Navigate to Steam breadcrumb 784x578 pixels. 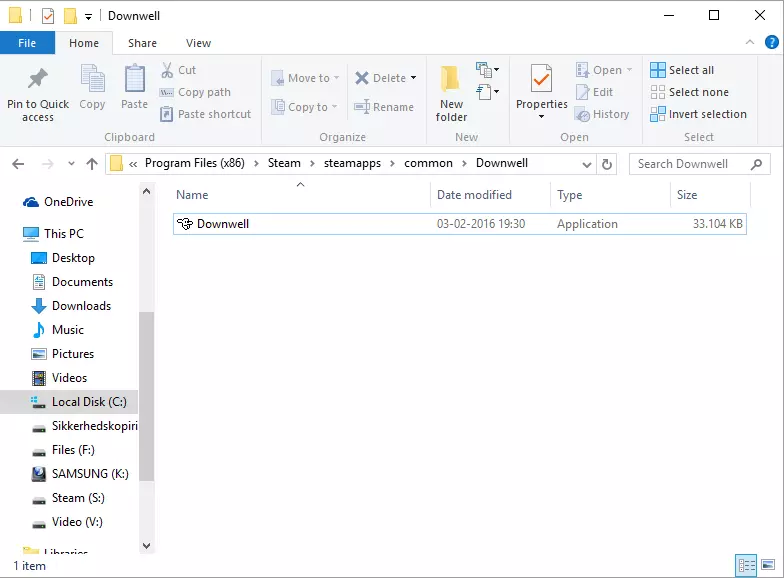pyautogui.click(x=284, y=164)
